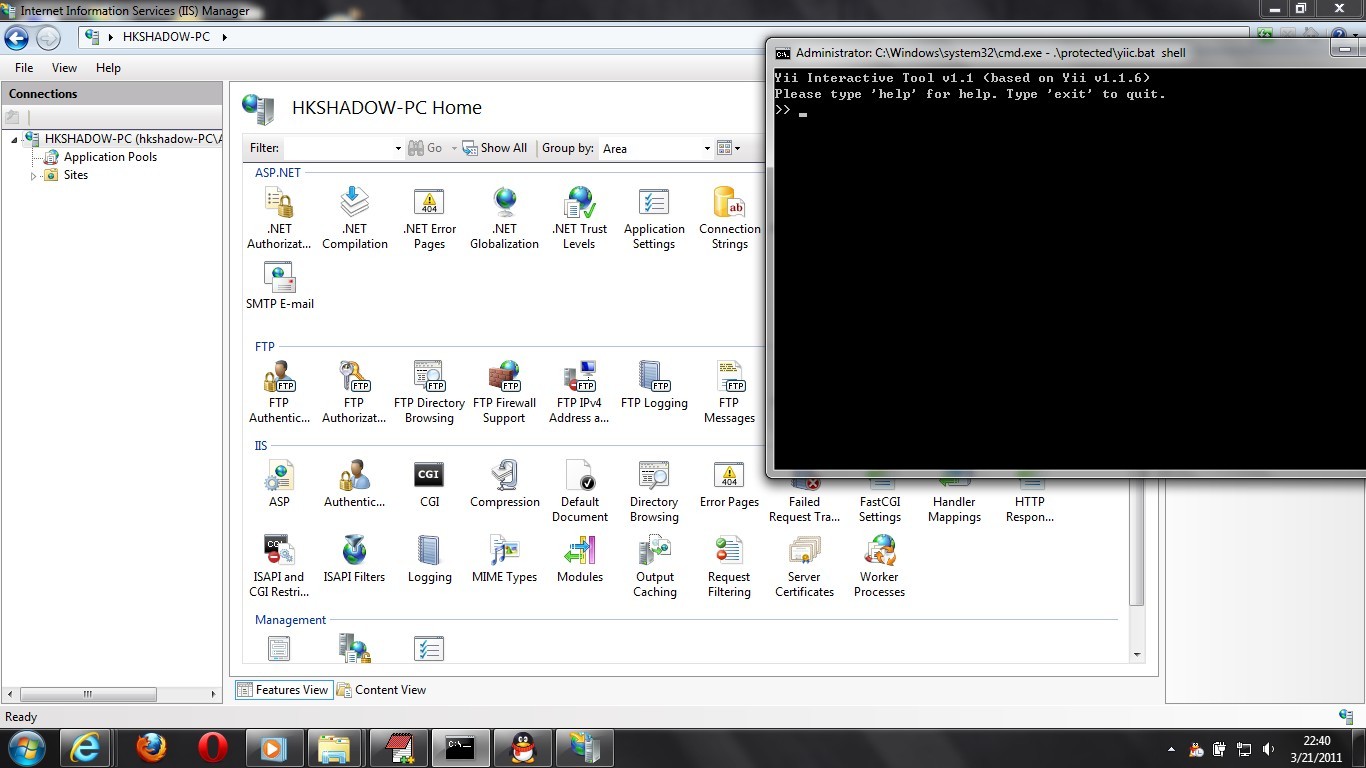
Task: Open the FTP Authentication feature
Action: 279,392
